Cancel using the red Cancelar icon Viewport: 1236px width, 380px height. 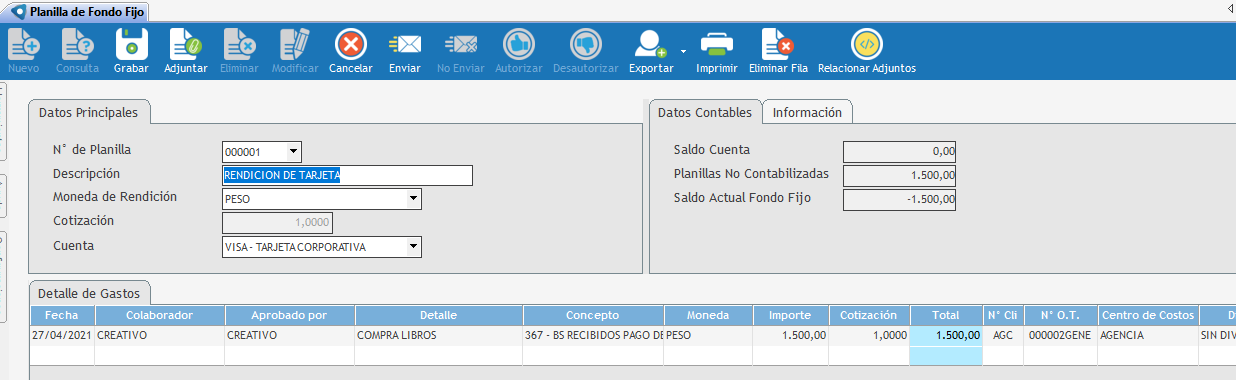351,45
